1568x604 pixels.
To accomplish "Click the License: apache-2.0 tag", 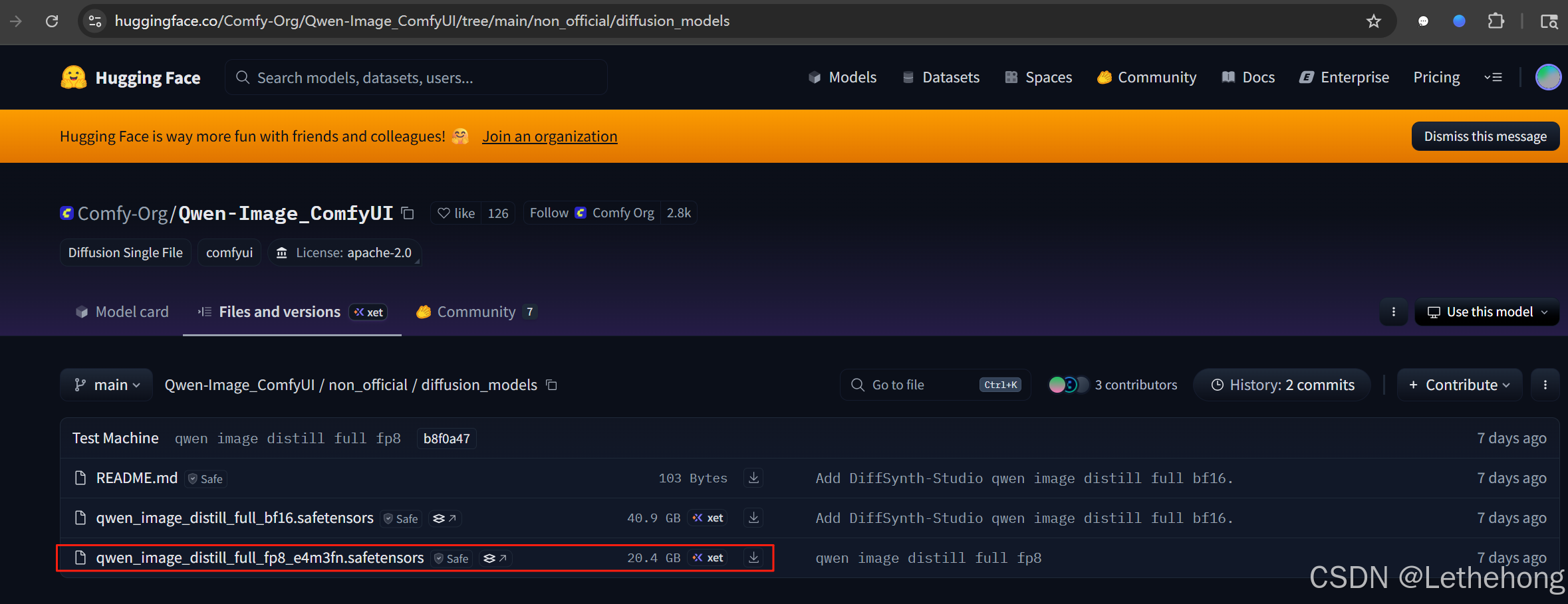I will 344,252.
